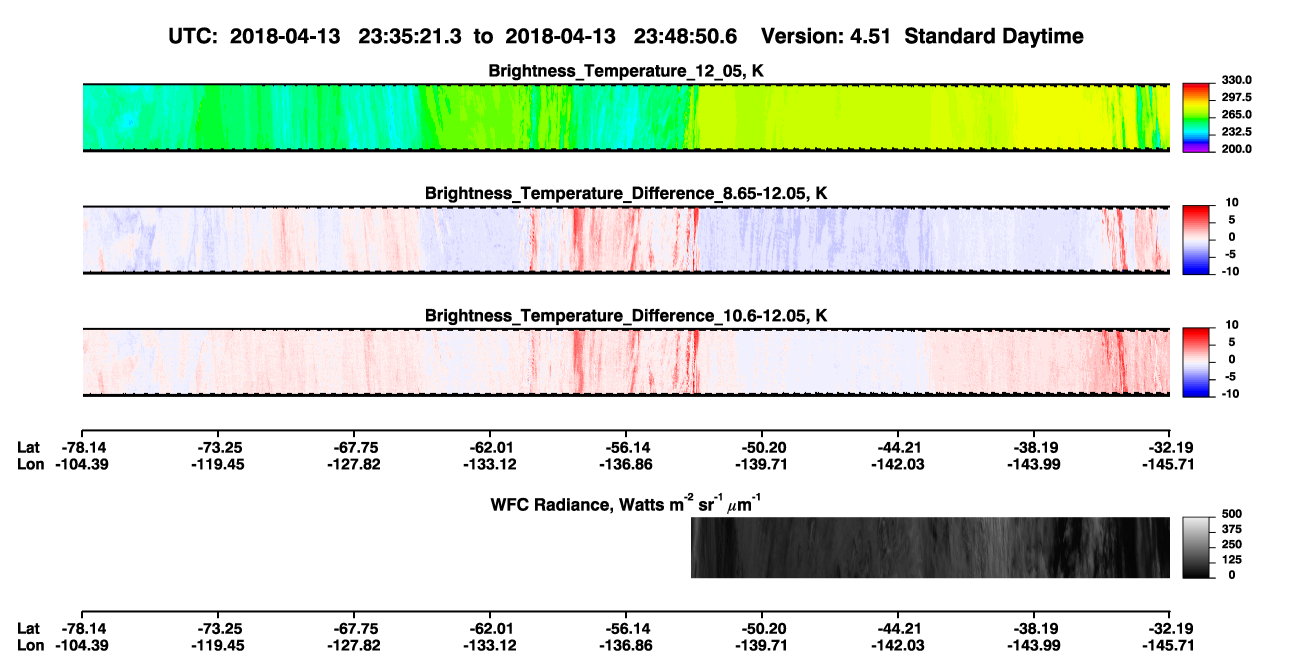The width and height of the screenshot is (1300, 667).
Task: Select the Brightness_Temperature_12_05 image strip
Action: point(626,117)
